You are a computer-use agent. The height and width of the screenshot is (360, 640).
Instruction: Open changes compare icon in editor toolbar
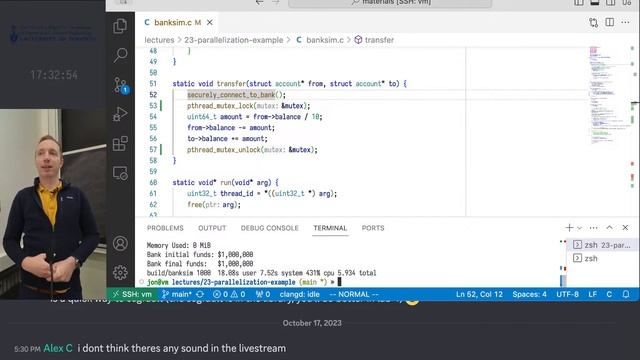pyautogui.click(x=593, y=22)
